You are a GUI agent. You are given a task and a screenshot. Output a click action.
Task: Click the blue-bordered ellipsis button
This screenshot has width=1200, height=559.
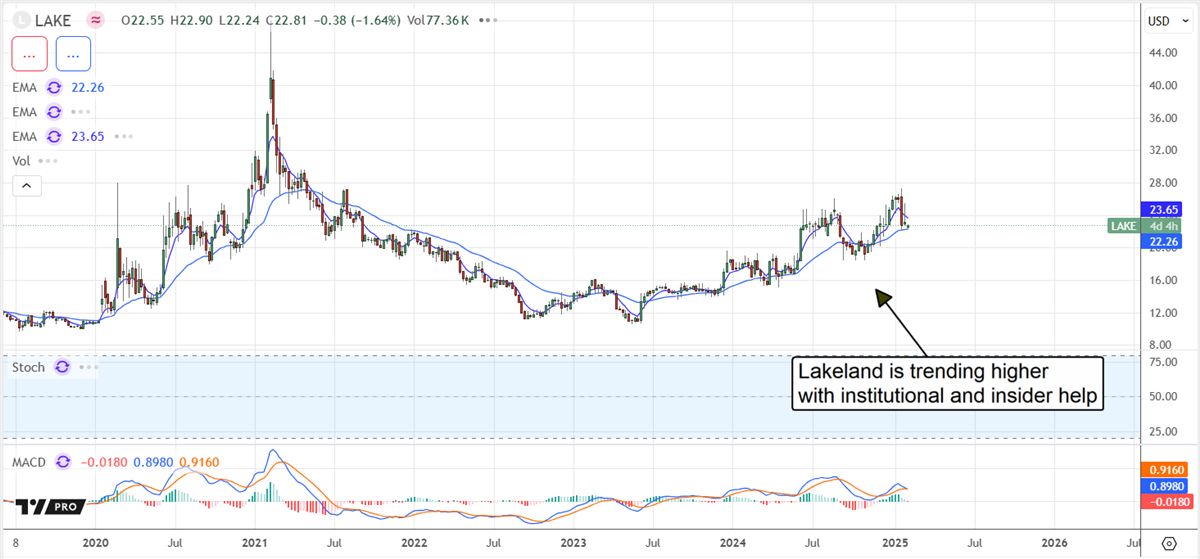[73, 53]
